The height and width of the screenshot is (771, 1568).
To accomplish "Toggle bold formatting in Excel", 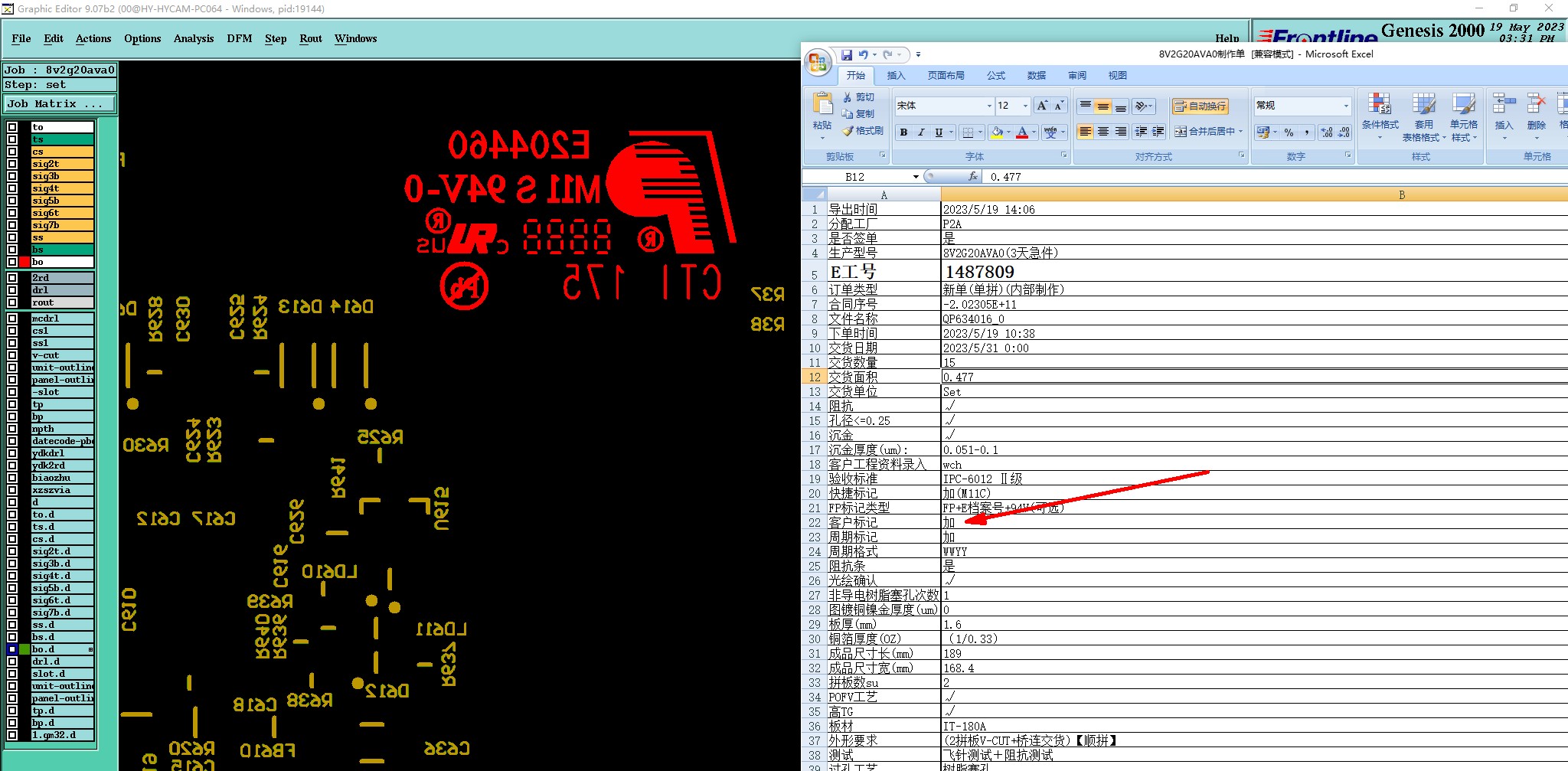I will point(903,132).
